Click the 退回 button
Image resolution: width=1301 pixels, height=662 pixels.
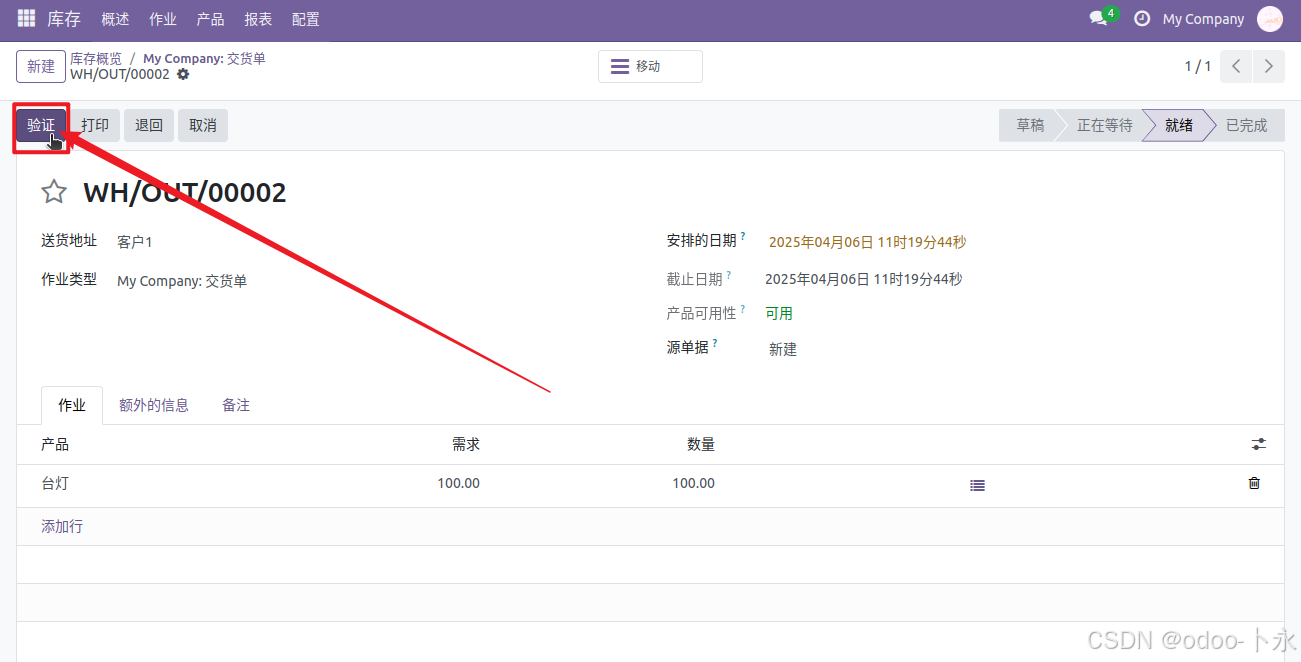pyautogui.click(x=149, y=125)
